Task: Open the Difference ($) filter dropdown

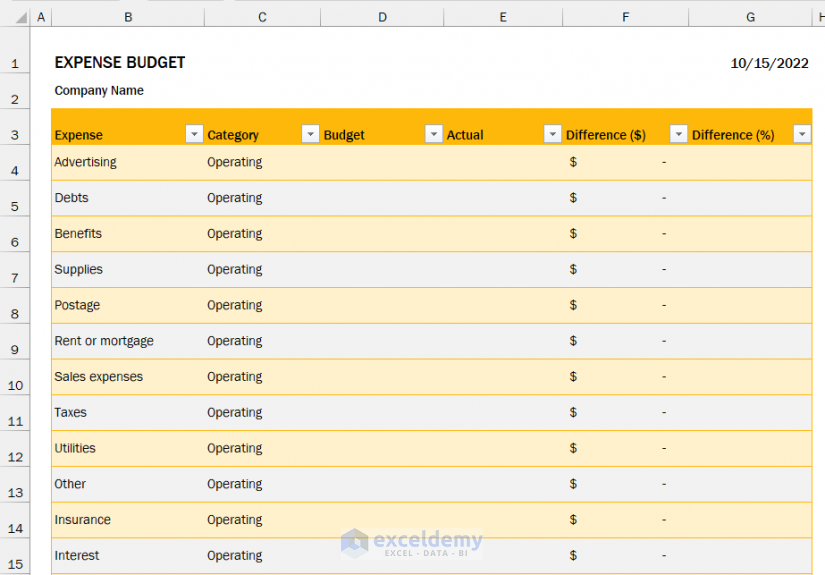Action: pyautogui.click(x=679, y=134)
